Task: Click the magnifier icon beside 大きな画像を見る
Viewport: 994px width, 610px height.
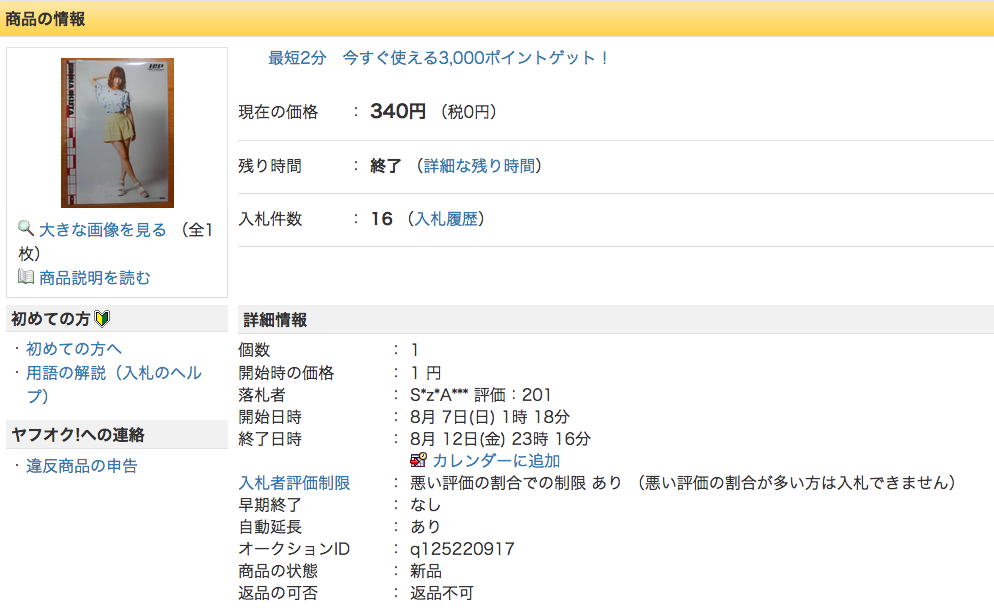Action: 26,229
